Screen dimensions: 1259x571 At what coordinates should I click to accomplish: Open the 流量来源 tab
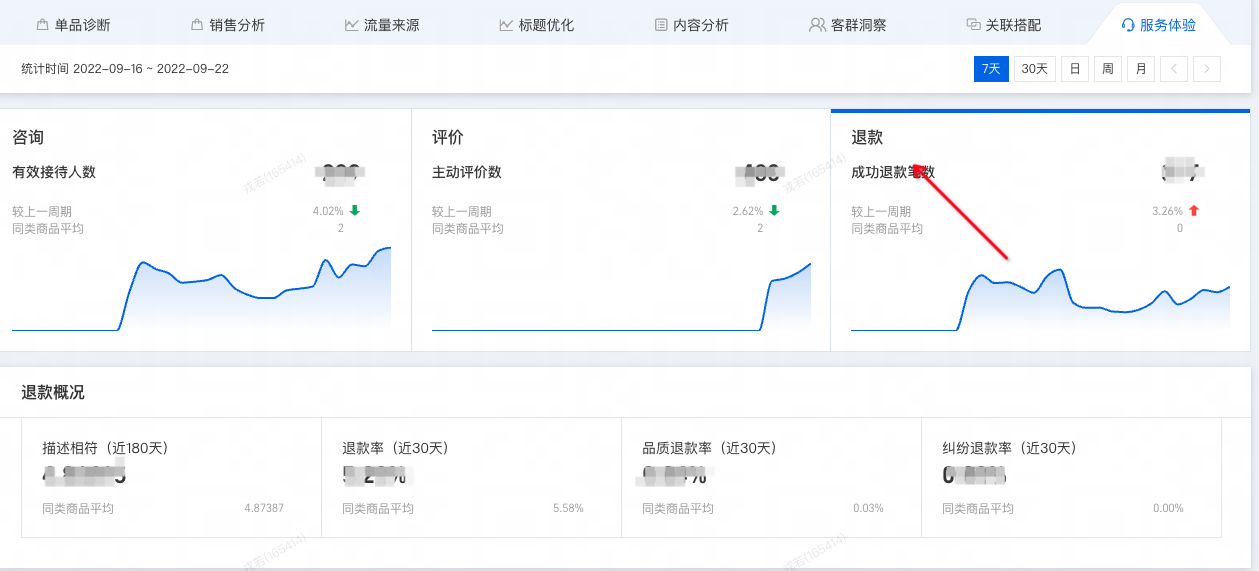click(x=382, y=25)
